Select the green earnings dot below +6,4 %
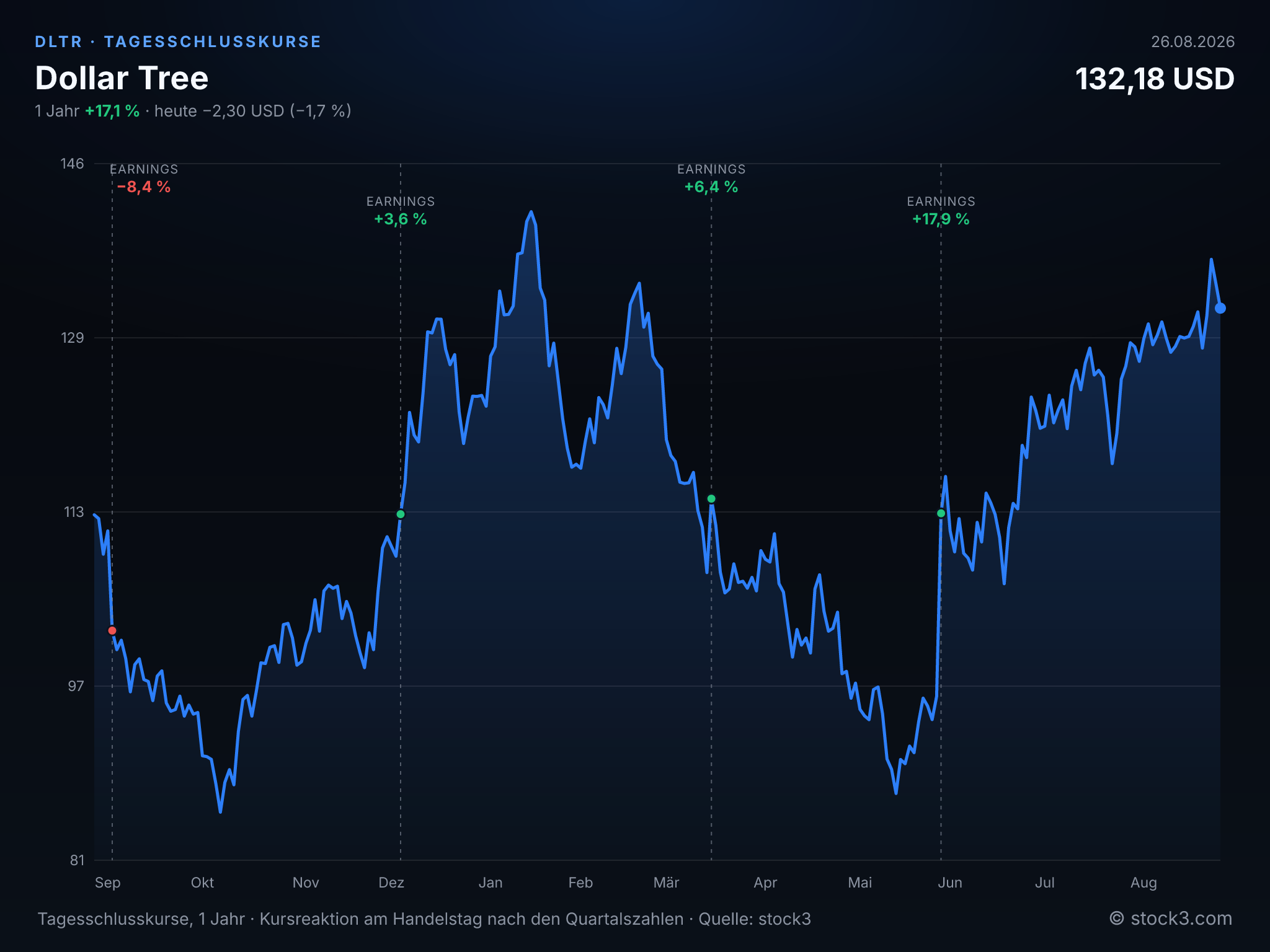Viewport: 1270px width, 952px height. [711, 499]
